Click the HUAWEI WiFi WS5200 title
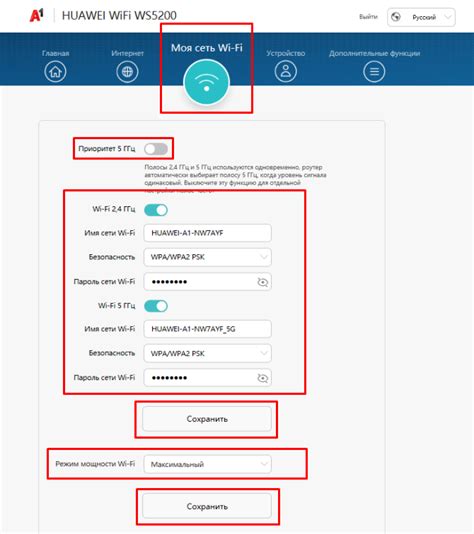 coord(119,16)
